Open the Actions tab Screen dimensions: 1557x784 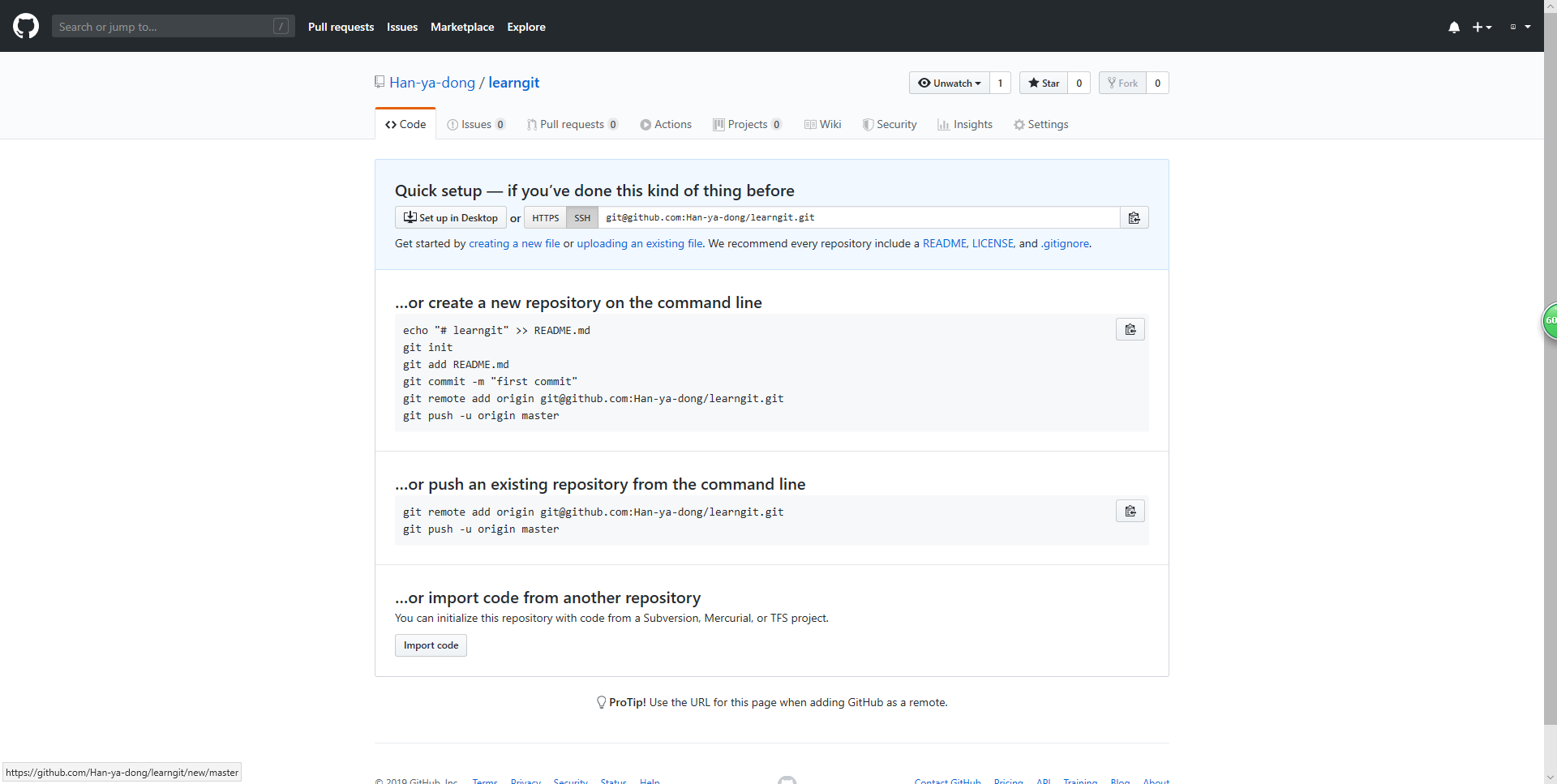[x=666, y=124]
